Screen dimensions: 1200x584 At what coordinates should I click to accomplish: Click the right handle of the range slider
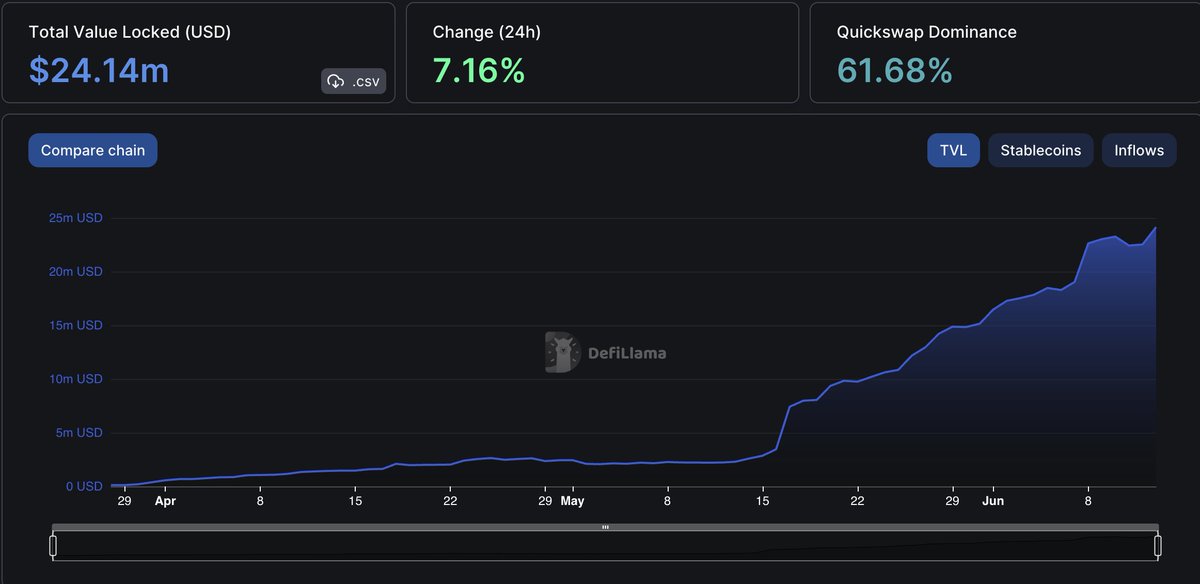point(1158,546)
